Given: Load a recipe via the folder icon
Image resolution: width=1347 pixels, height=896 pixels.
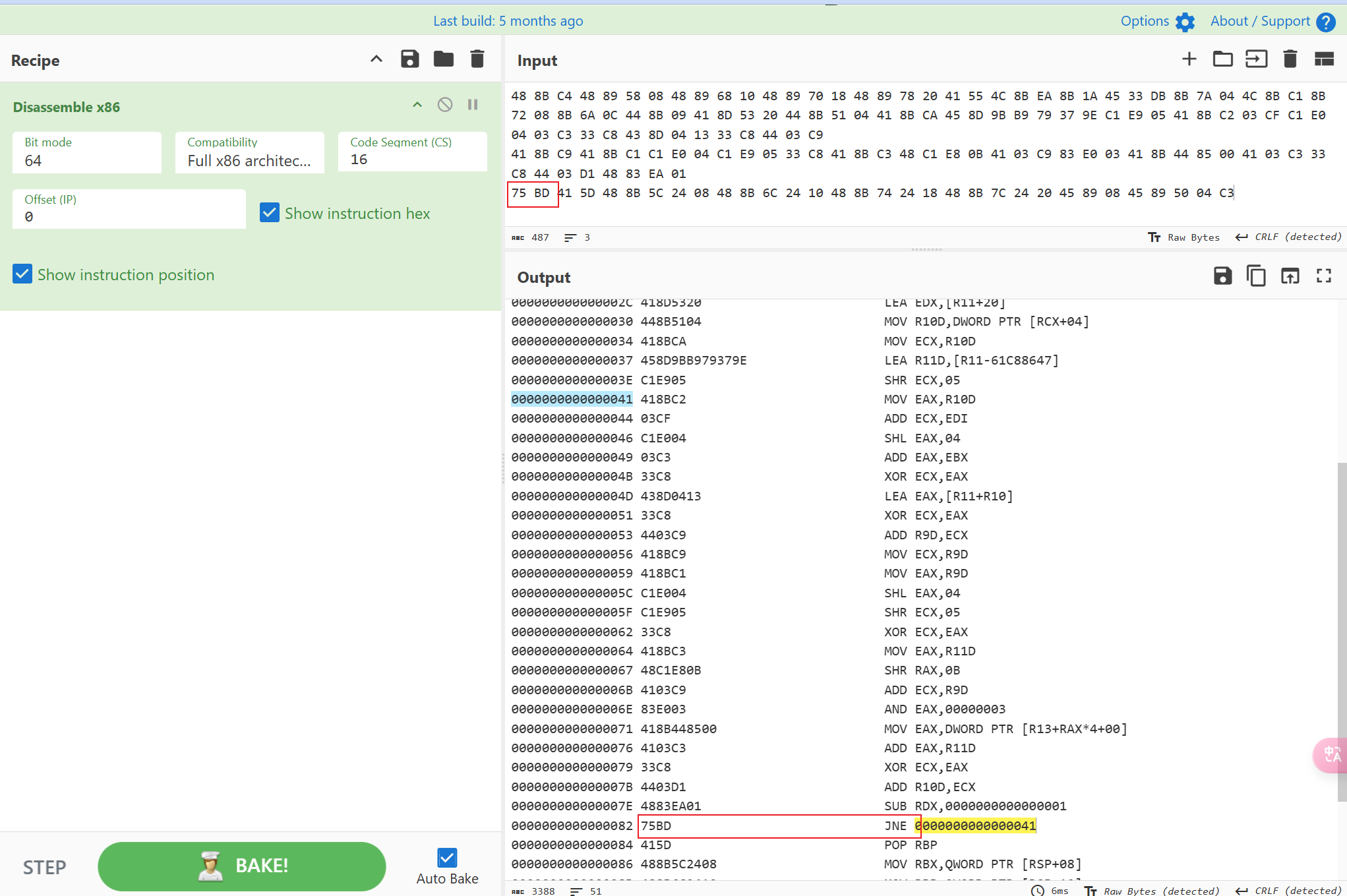Looking at the screenshot, I should click(x=443, y=59).
